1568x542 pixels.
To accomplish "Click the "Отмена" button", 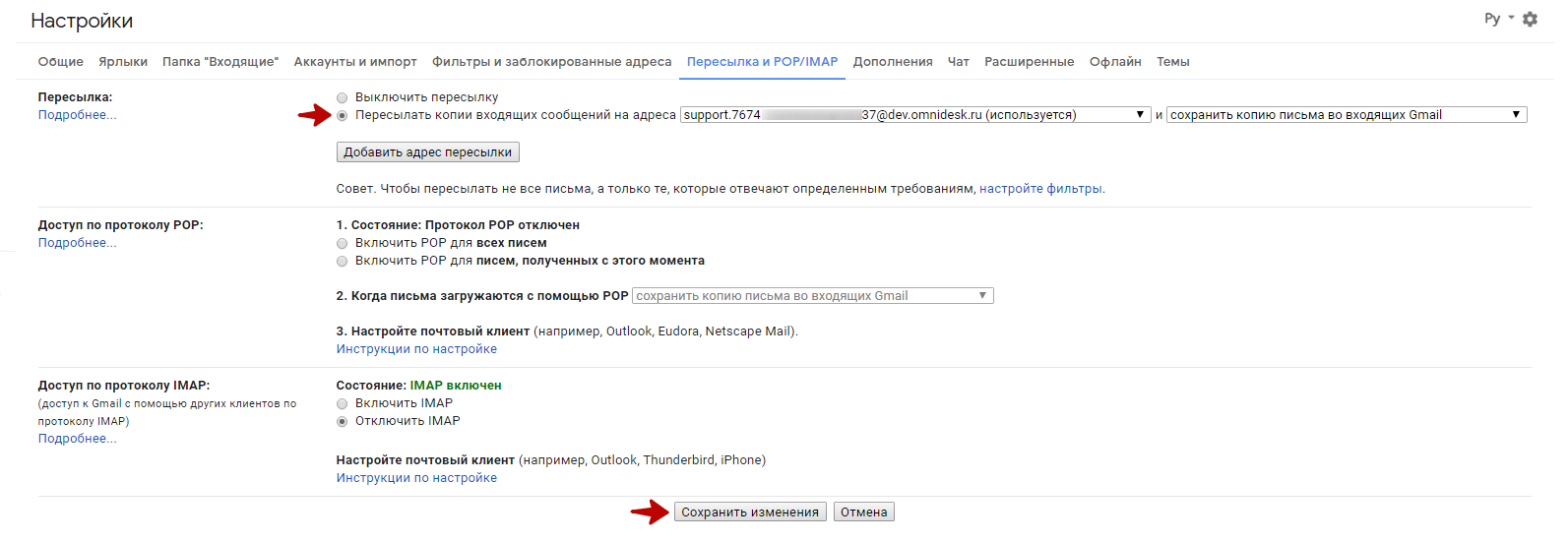I will [863, 512].
